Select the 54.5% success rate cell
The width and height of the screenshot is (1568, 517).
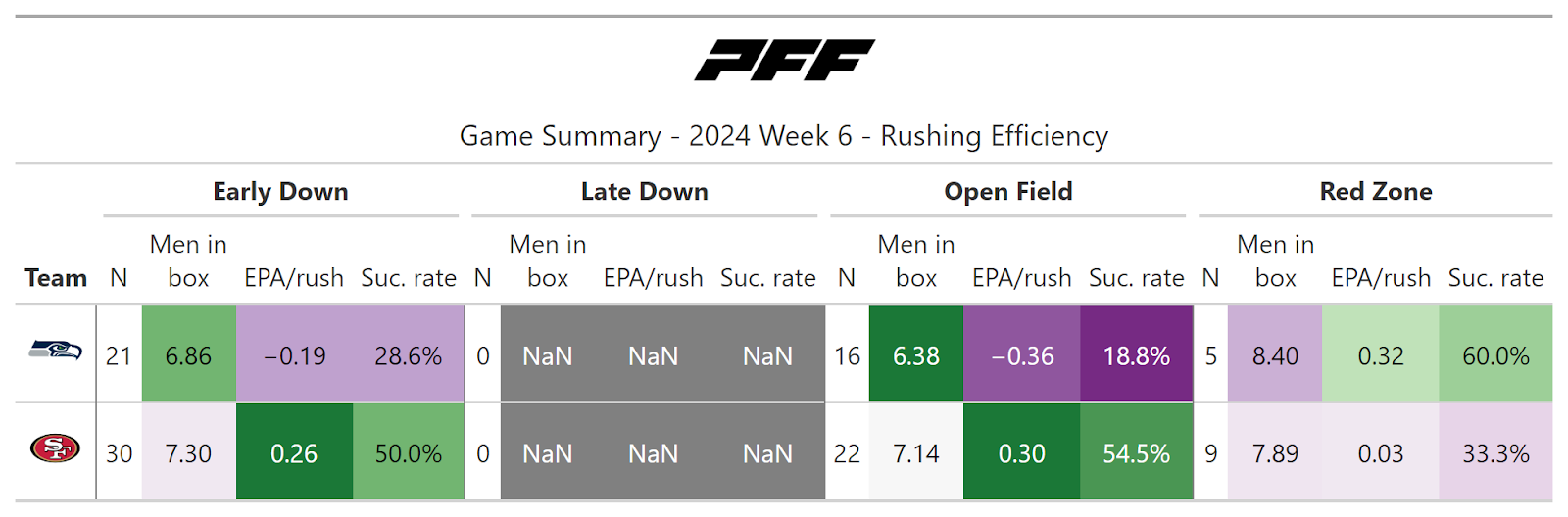pyautogui.click(x=1136, y=453)
